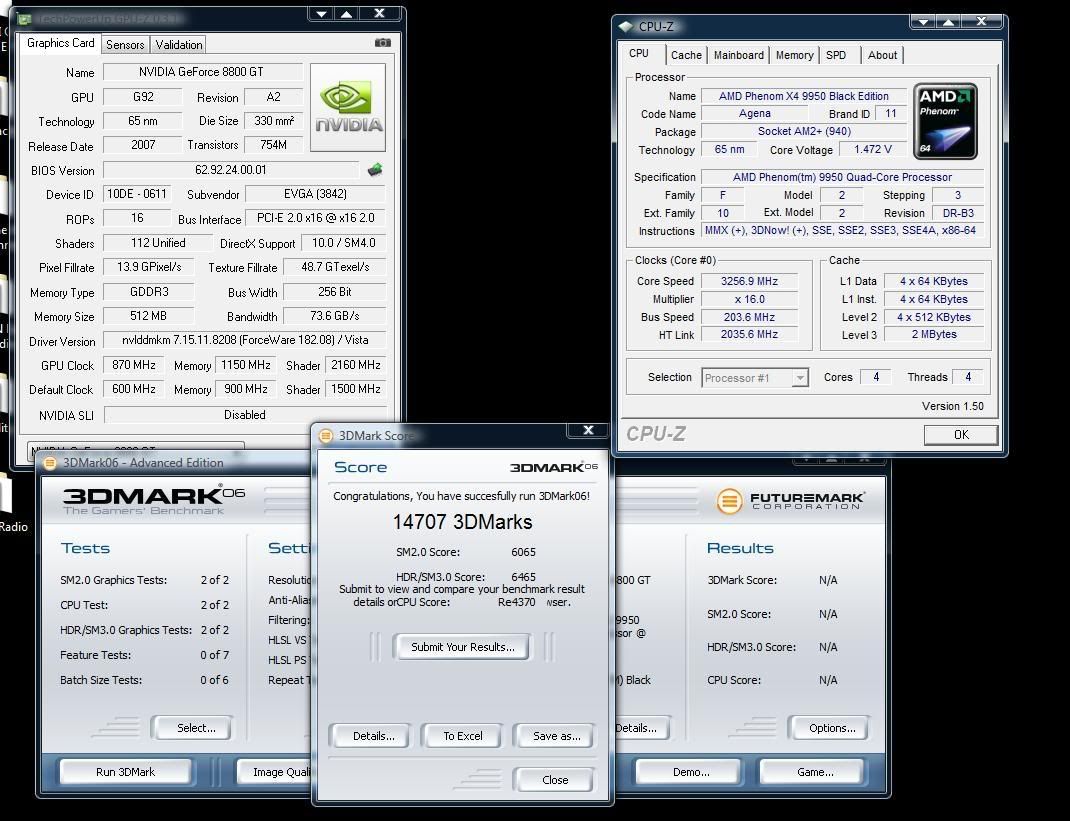Click the Game button in 3DMark06
1070x821 pixels.
[815, 772]
